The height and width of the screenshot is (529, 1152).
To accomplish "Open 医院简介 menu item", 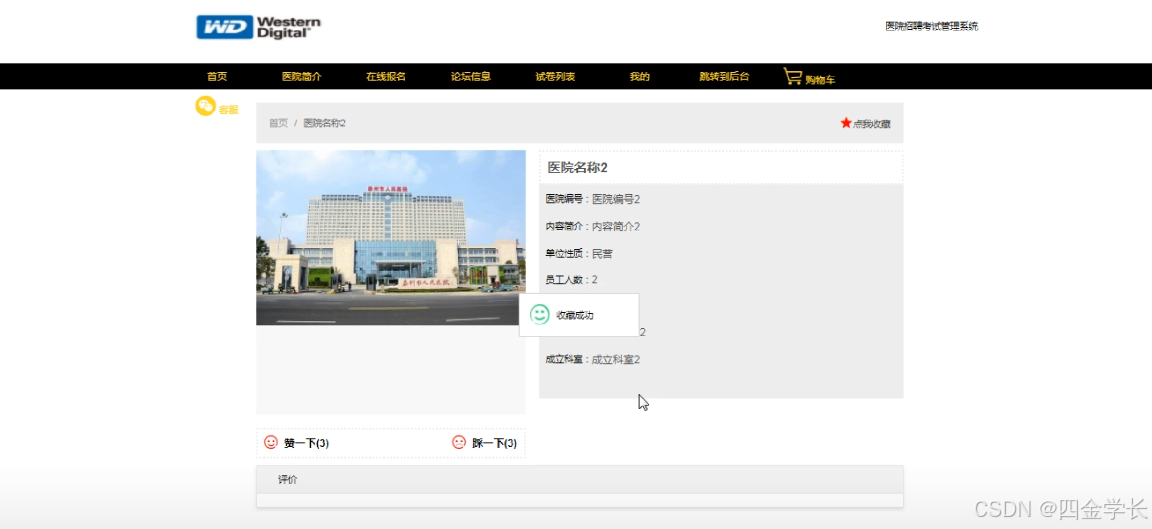I will (x=301, y=76).
